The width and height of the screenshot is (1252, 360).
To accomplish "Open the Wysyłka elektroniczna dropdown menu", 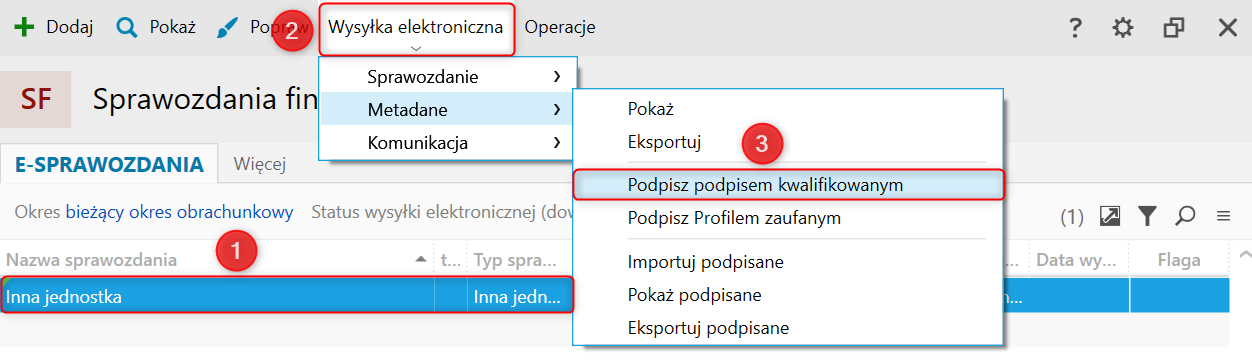I will tap(416, 28).
